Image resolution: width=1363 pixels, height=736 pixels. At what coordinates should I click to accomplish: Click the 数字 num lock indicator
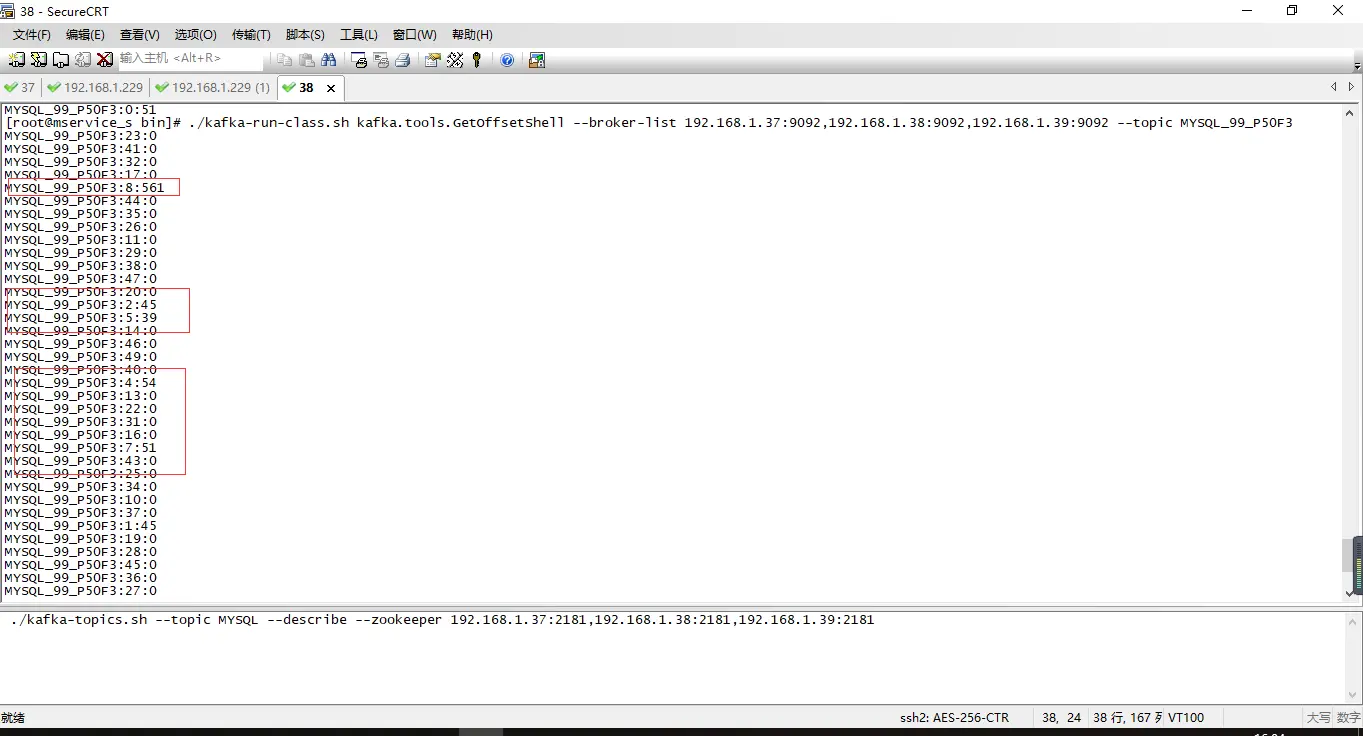(1348, 718)
